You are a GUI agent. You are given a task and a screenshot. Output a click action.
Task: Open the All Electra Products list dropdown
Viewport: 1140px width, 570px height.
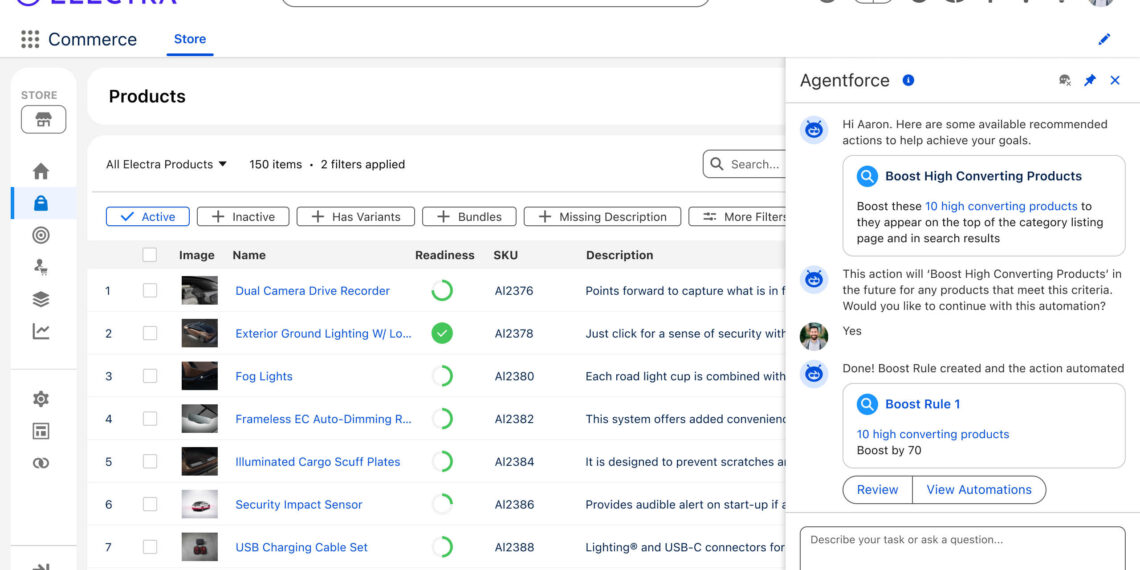[x=166, y=164]
